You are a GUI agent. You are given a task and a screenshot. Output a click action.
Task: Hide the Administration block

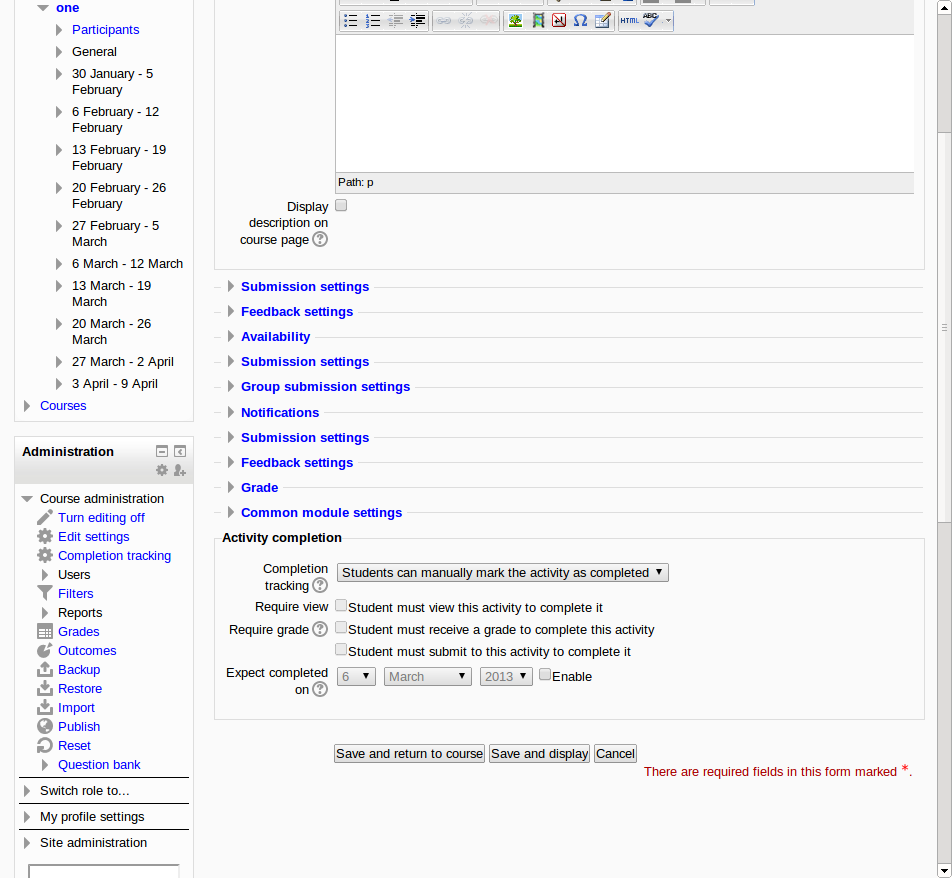(162, 451)
